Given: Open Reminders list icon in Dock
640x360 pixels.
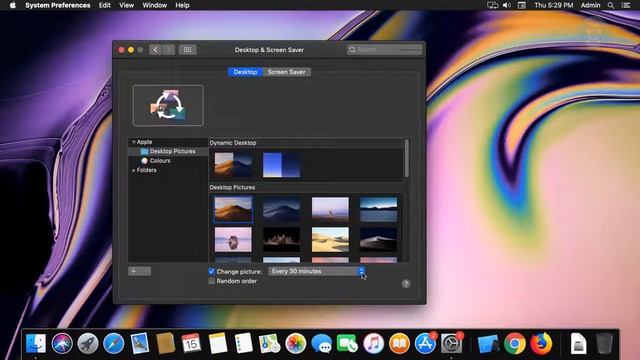Looking at the screenshot, I should (x=244, y=343).
